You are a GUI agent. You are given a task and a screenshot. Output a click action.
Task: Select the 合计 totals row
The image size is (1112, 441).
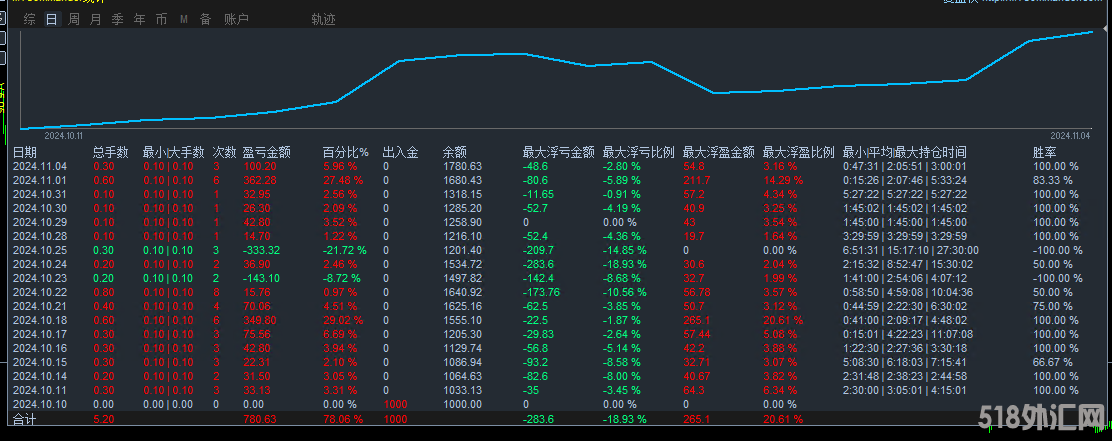tap(24, 421)
